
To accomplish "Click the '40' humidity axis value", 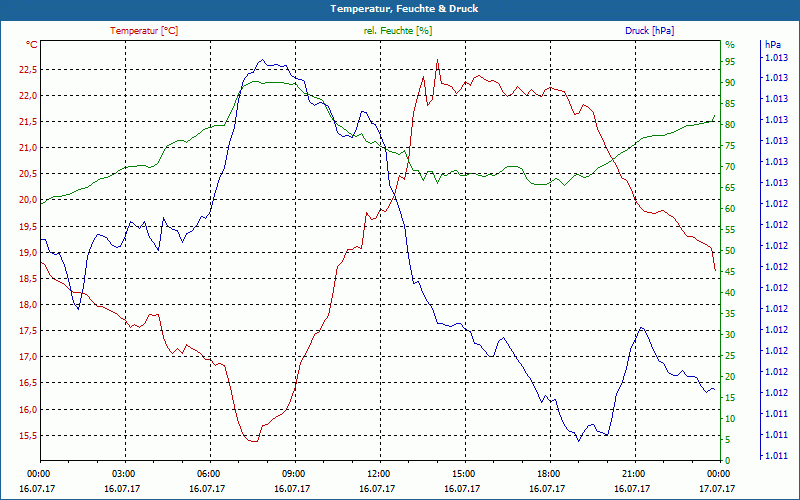I will (x=730, y=293).
